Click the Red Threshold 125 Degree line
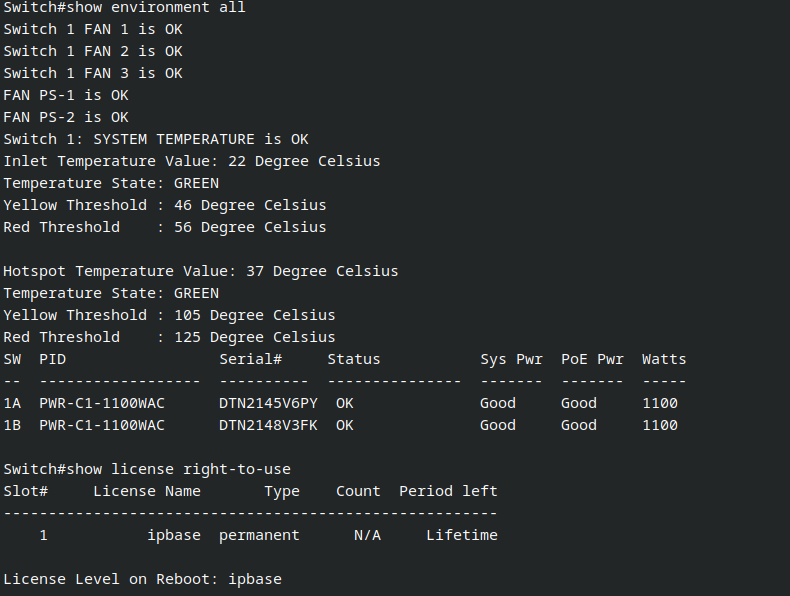 pyautogui.click(x=169, y=337)
